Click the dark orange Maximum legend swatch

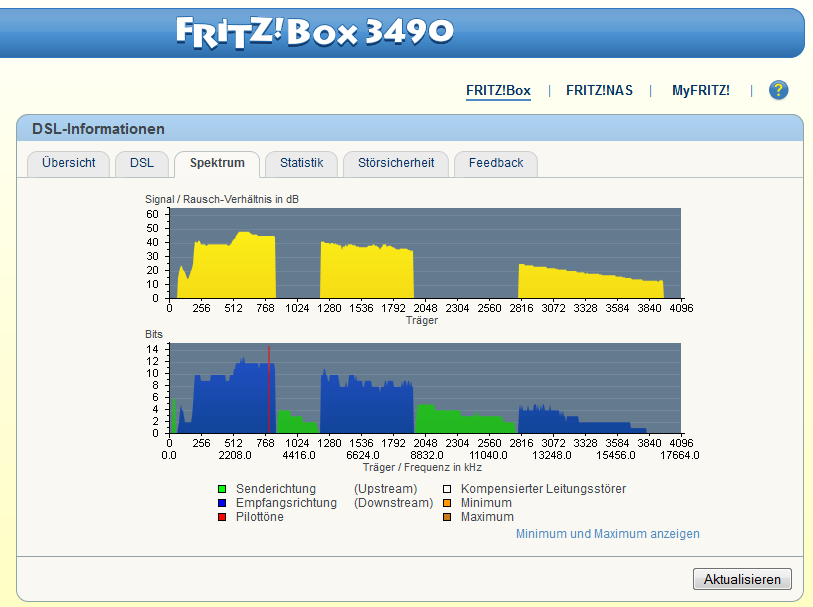click(447, 517)
